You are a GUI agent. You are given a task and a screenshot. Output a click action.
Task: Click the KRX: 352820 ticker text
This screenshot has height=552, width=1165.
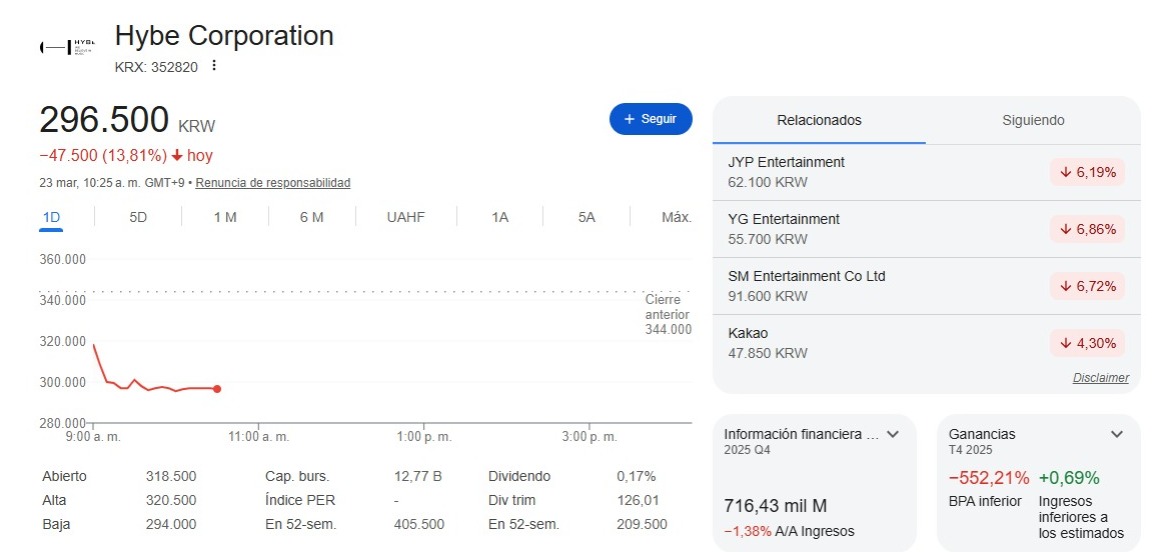(x=156, y=68)
